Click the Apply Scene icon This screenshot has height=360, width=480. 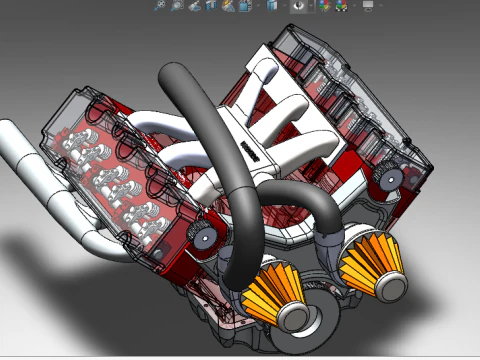click(x=341, y=5)
